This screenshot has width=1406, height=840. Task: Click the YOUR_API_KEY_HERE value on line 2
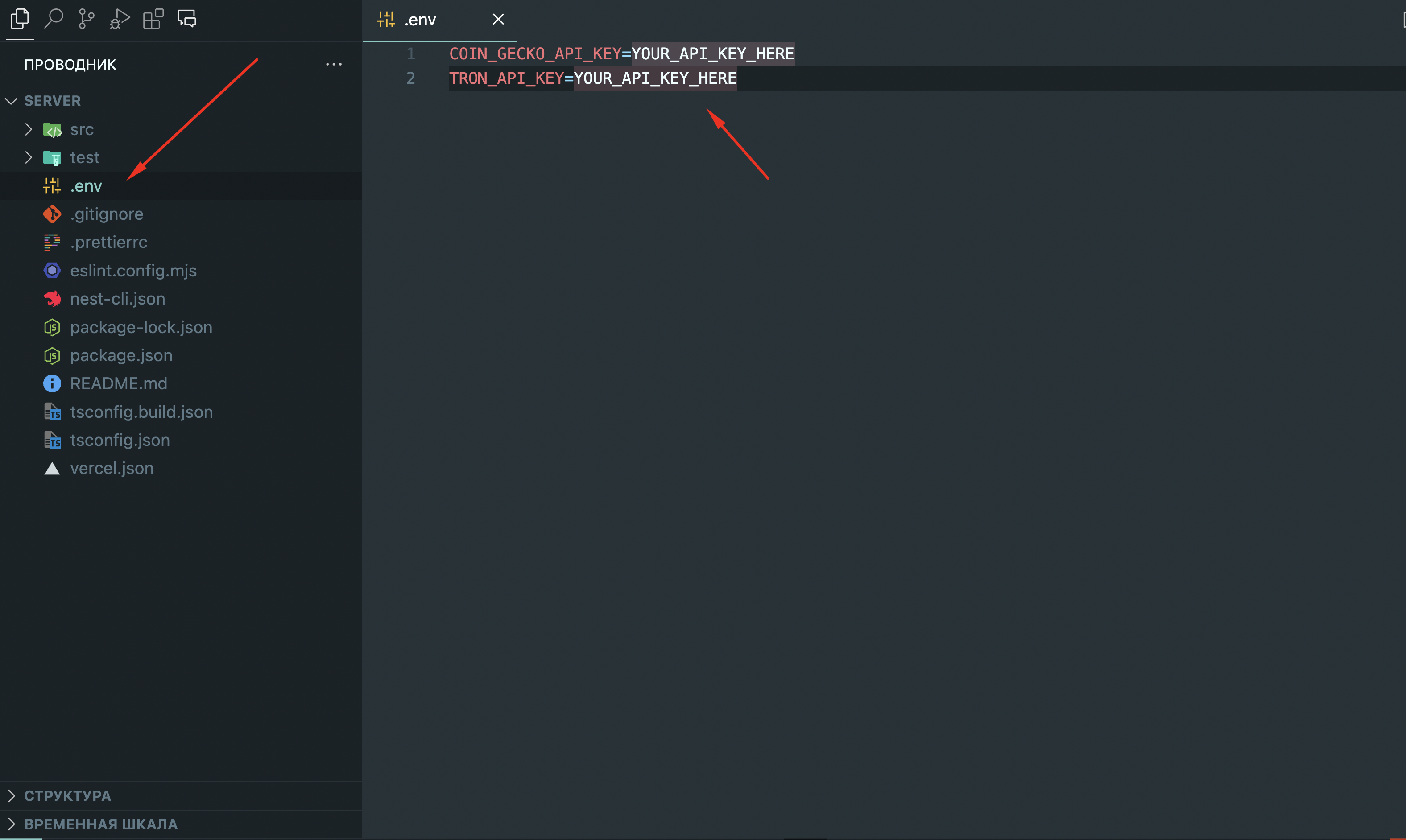tap(655, 78)
